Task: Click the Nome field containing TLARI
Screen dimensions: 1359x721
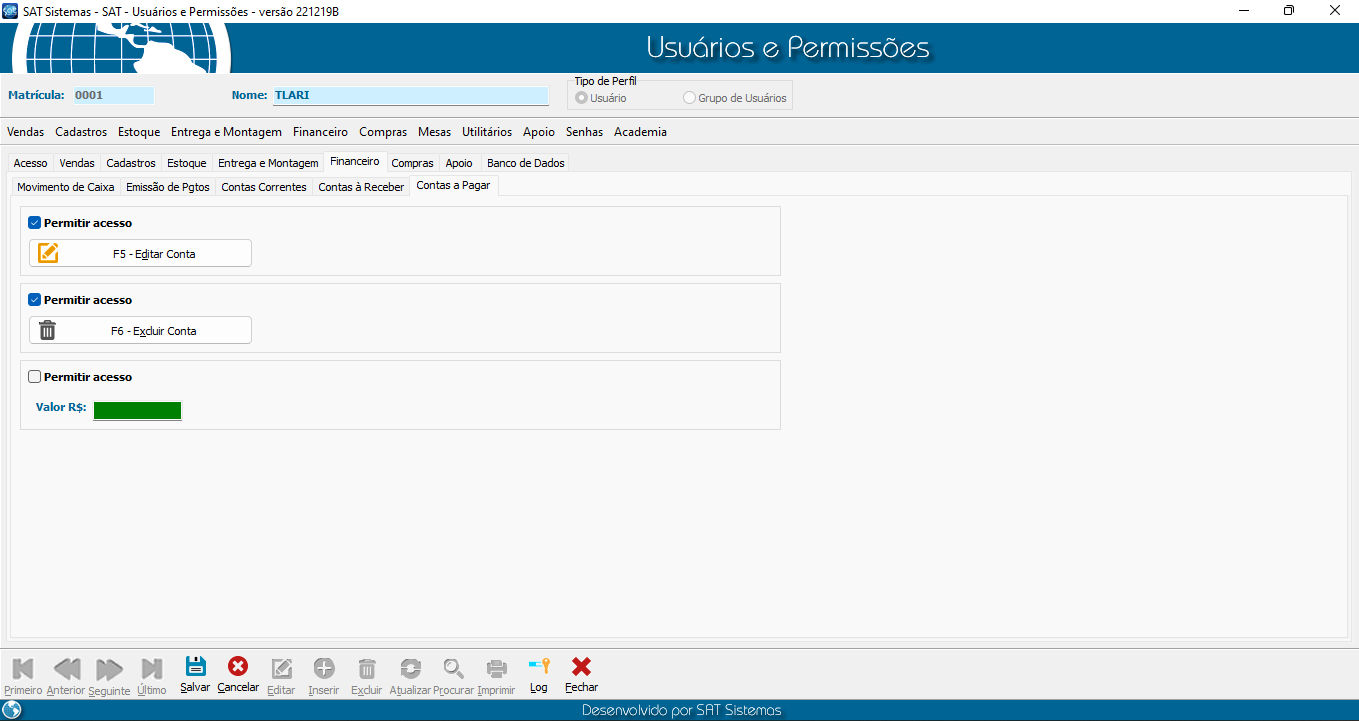Action: pyautogui.click(x=410, y=96)
